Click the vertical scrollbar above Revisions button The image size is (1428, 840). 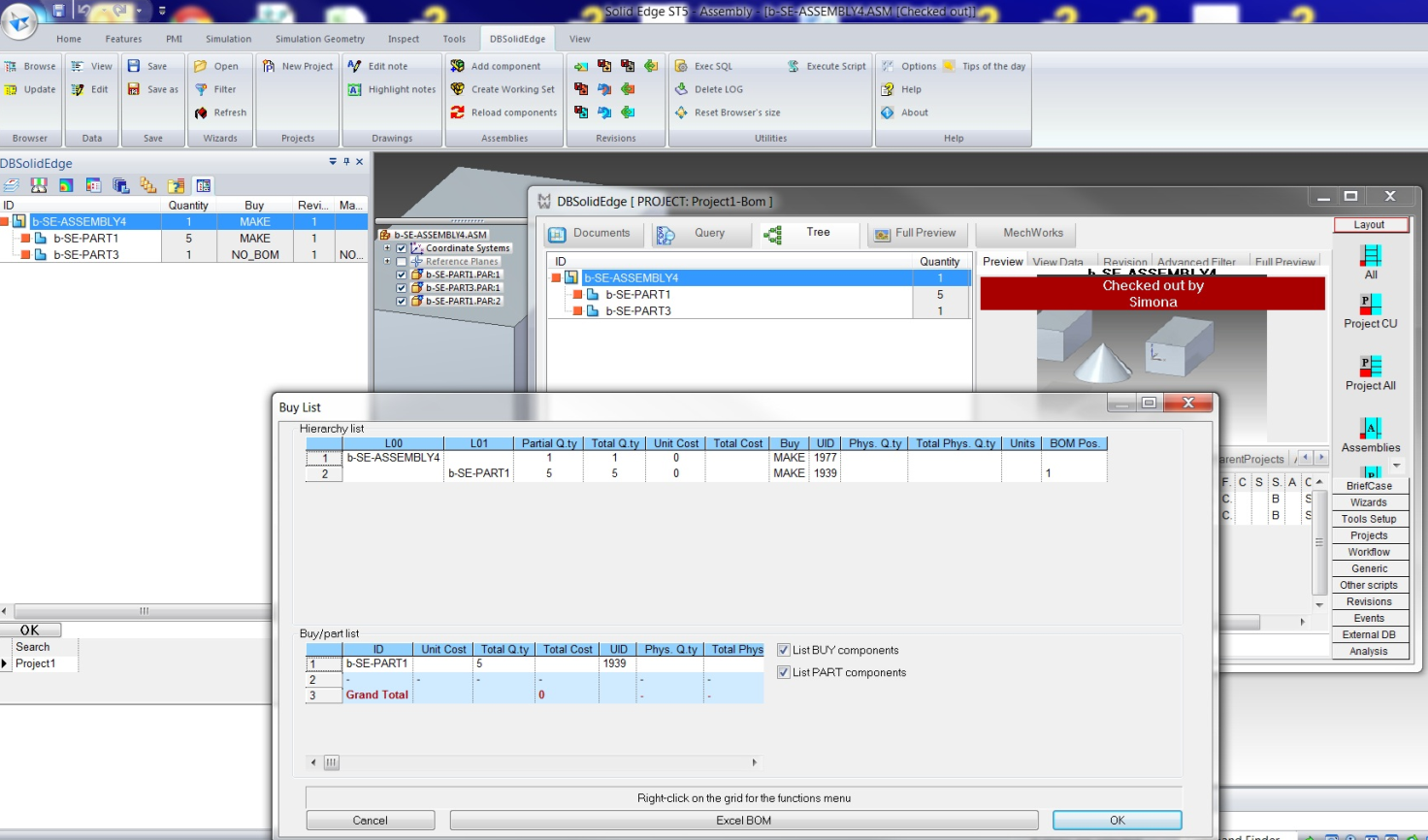click(1319, 543)
